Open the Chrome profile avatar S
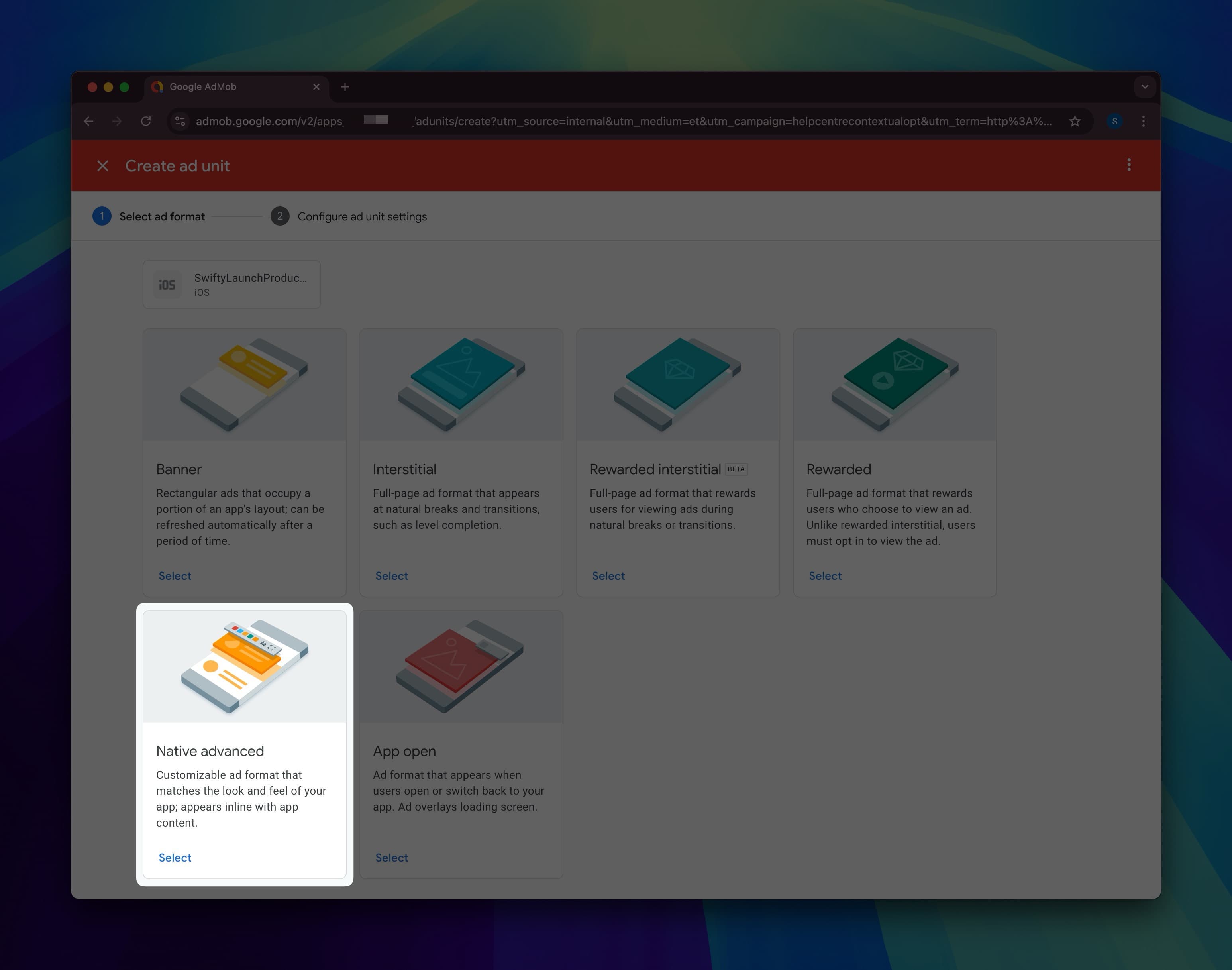The height and width of the screenshot is (970, 1232). click(1114, 121)
